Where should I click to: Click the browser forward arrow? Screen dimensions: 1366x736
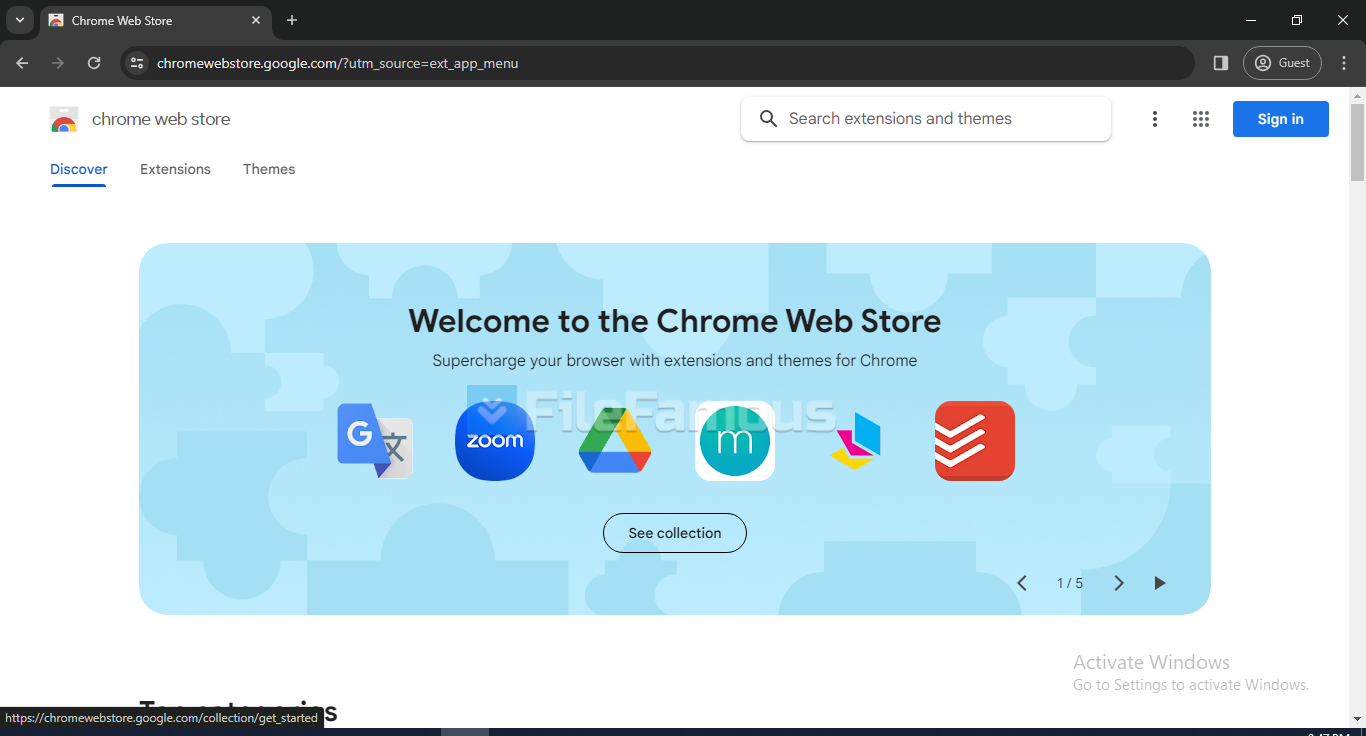pos(58,63)
